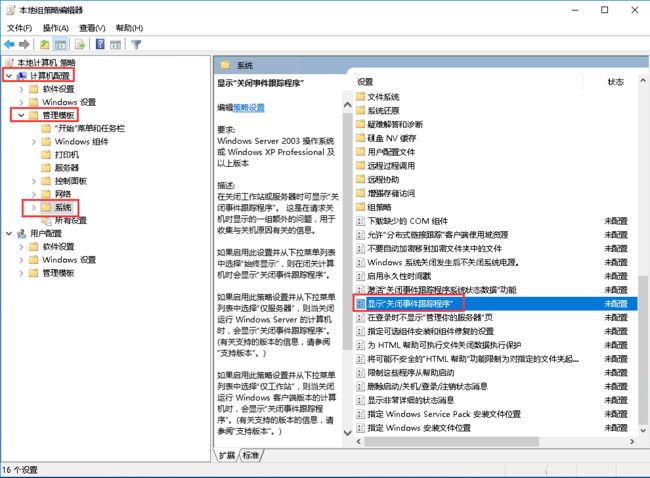Image resolution: width=650 pixels, height=478 pixels.
Task: Click horizontal scrollbar right arrow
Action: click(x=632, y=442)
